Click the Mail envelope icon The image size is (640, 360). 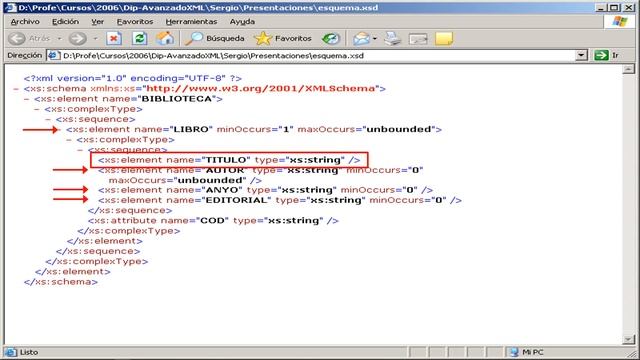tap(361, 38)
